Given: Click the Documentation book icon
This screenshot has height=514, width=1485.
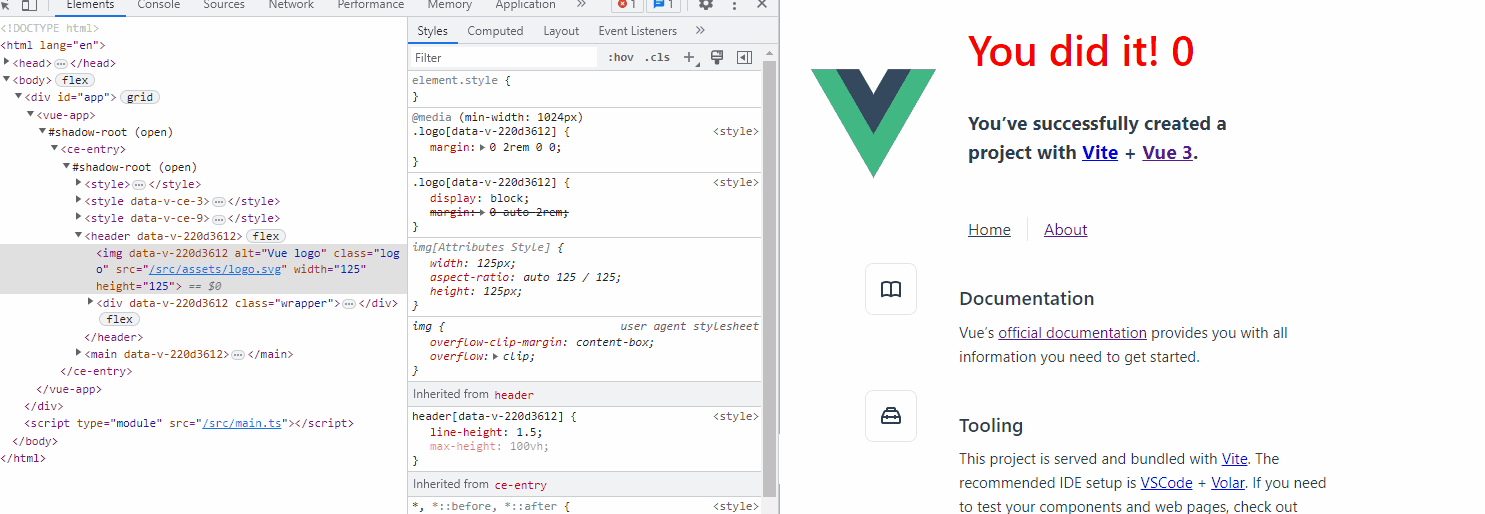Looking at the screenshot, I should click(x=891, y=289).
